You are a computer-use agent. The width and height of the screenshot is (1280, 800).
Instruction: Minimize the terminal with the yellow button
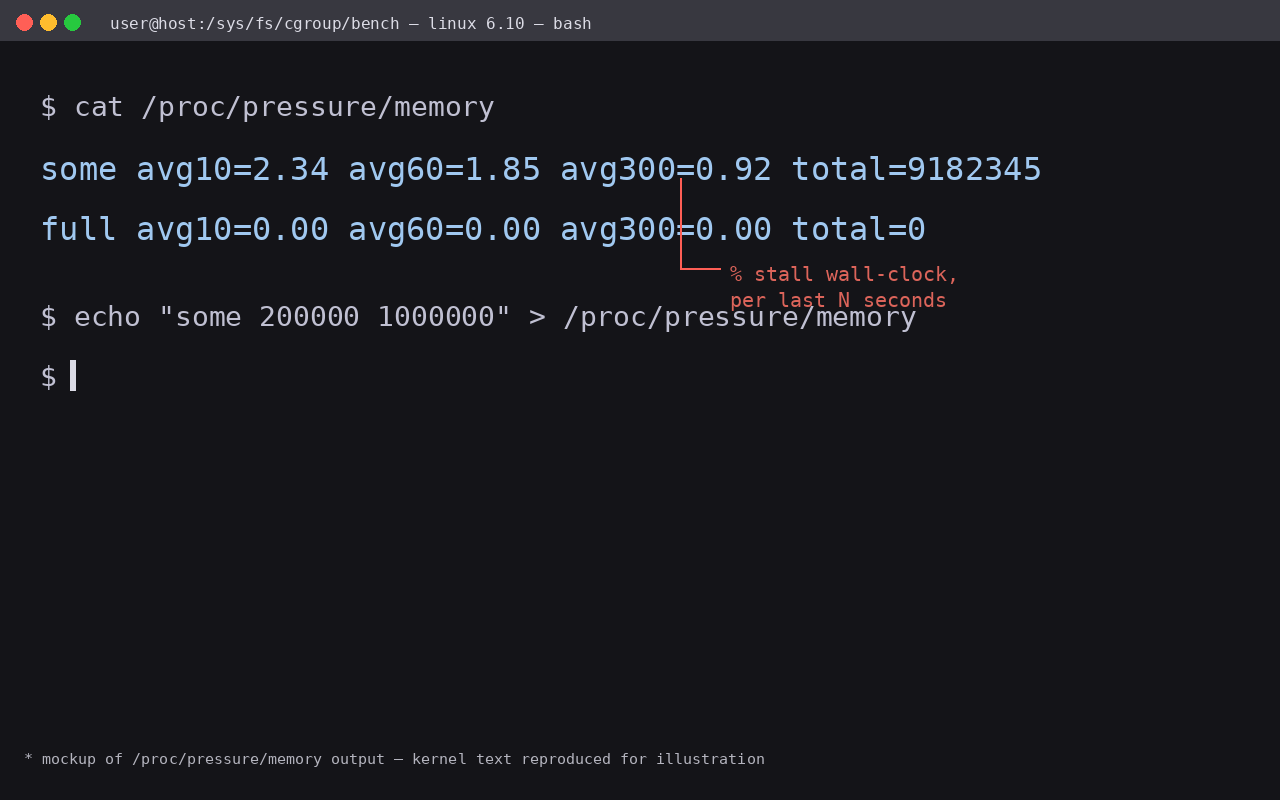tap(49, 22)
